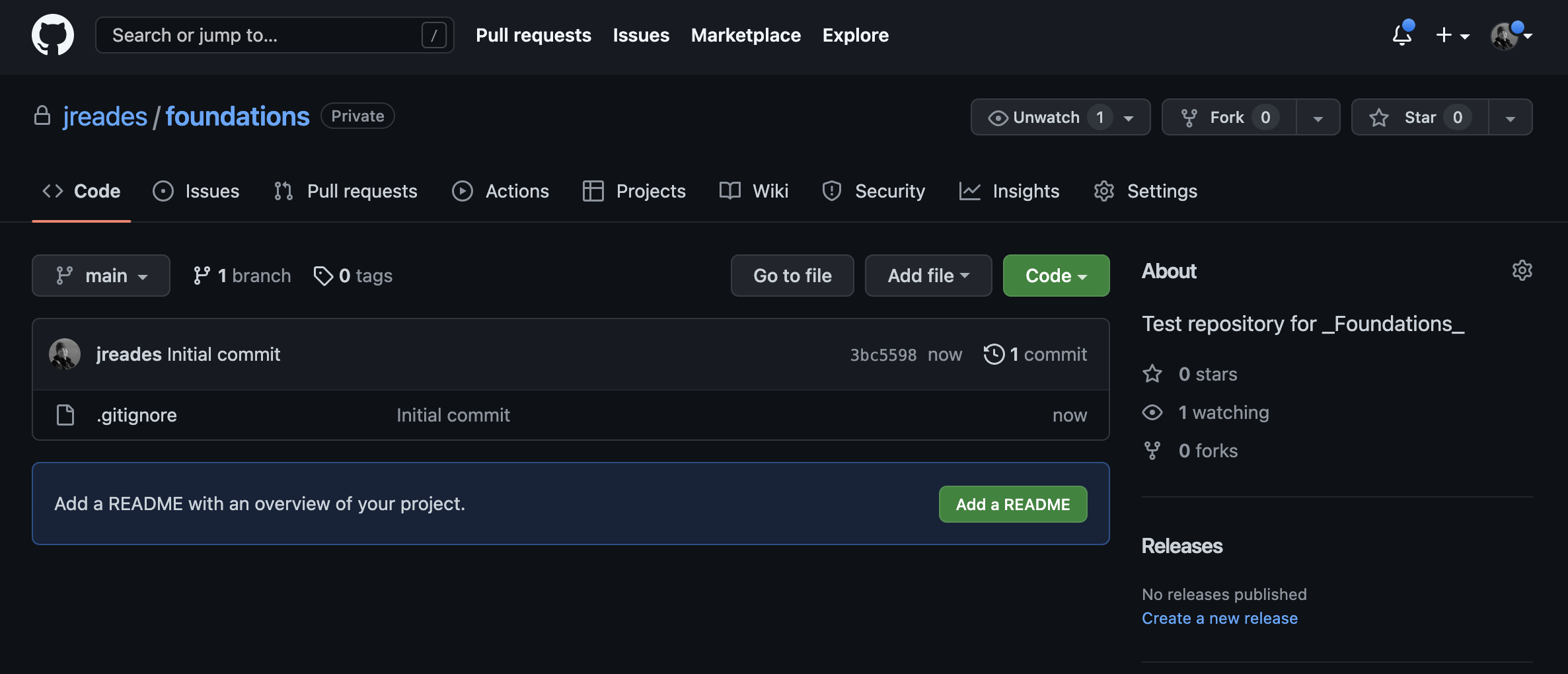Viewport: 1568px width, 674px height.
Task: Expand the main branch selector
Action: pyautogui.click(x=101, y=276)
